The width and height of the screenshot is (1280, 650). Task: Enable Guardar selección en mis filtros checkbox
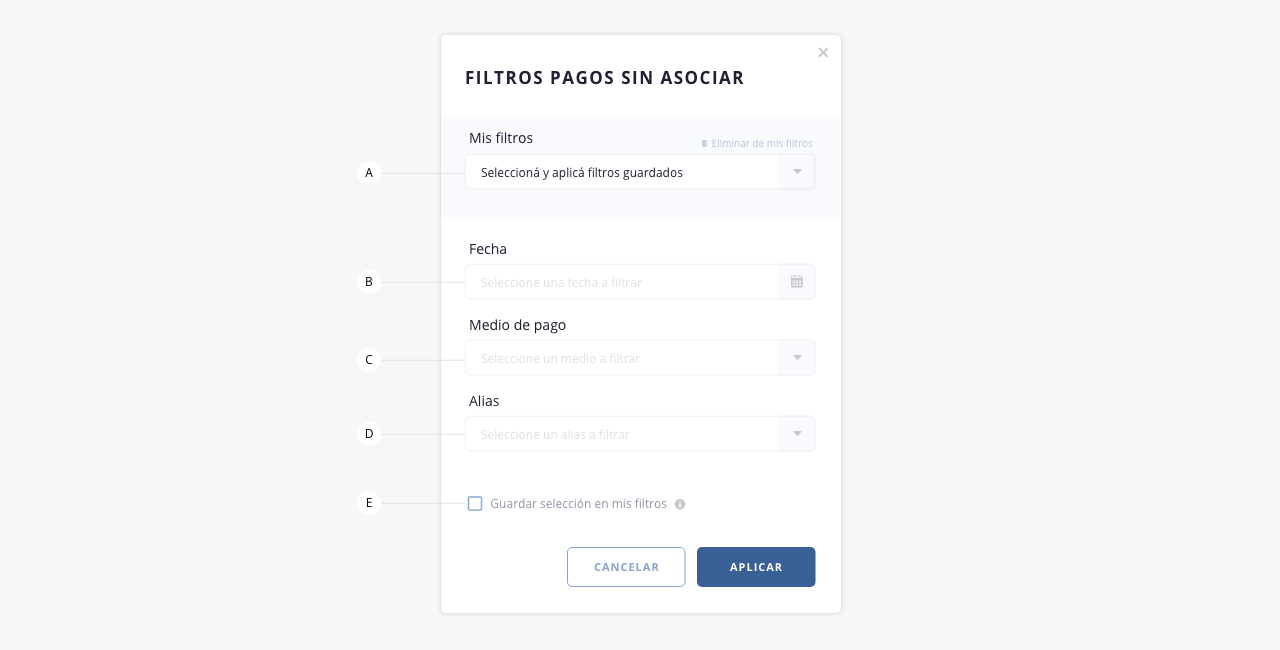[x=475, y=504]
